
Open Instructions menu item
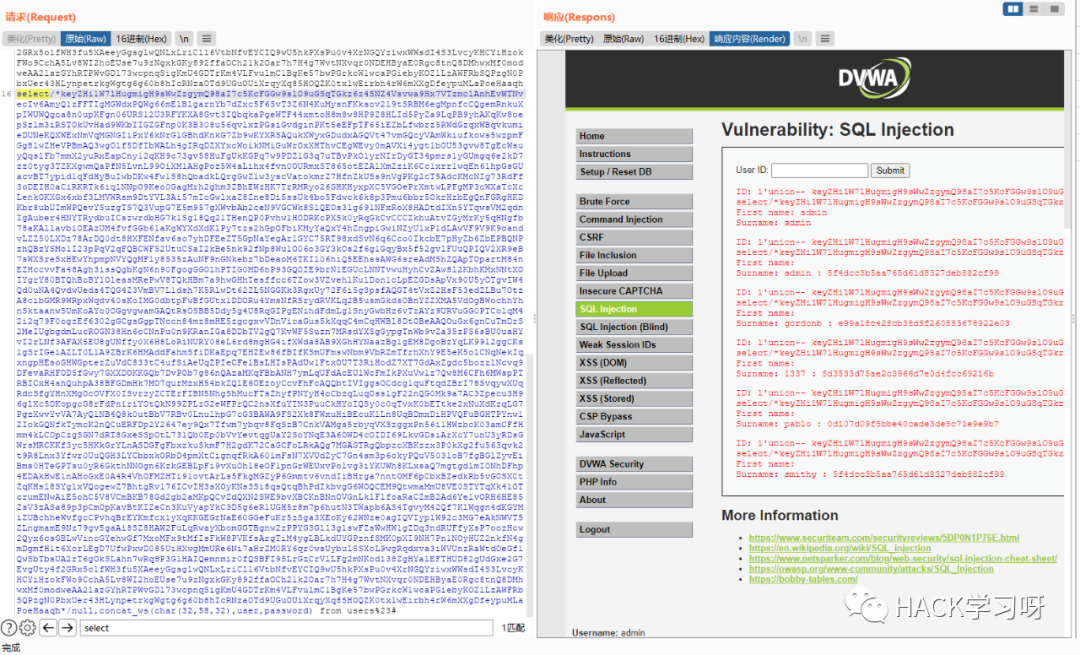click(x=634, y=154)
